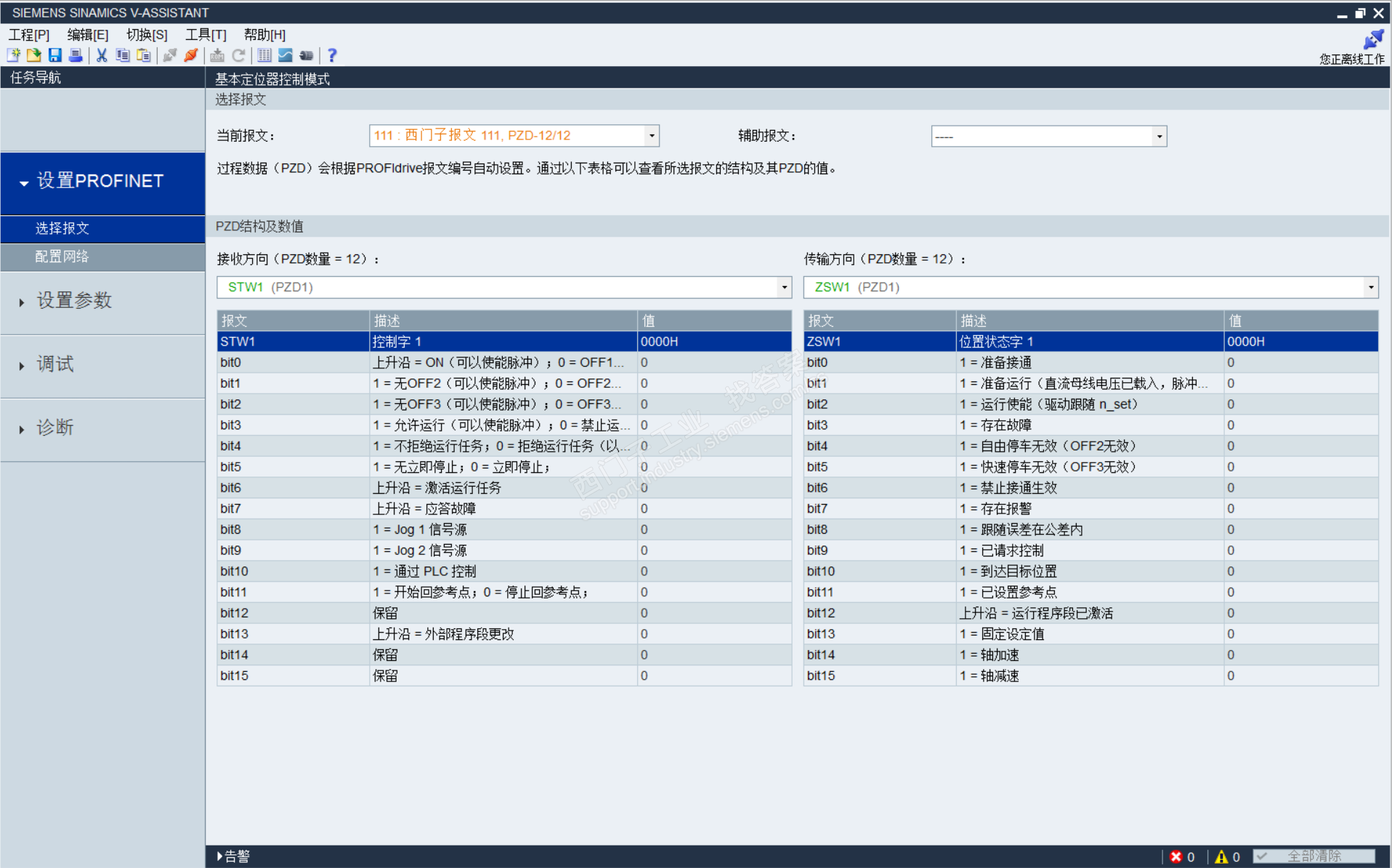Create a new project from the toolbar
Viewport: 1392px width, 868px height.
point(14,55)
